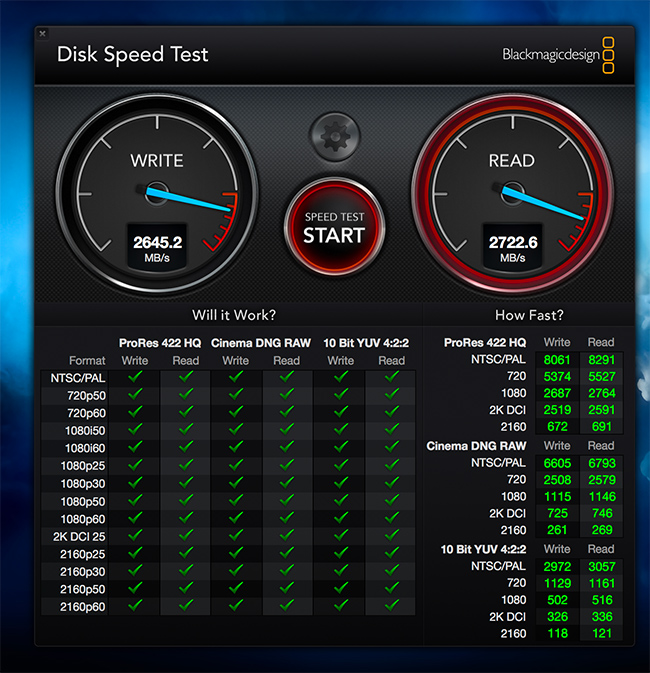Image resolution: width=650 pixels, height=673 pixels.
Task: Click the How Fast? panel heading
Action: 529,315
